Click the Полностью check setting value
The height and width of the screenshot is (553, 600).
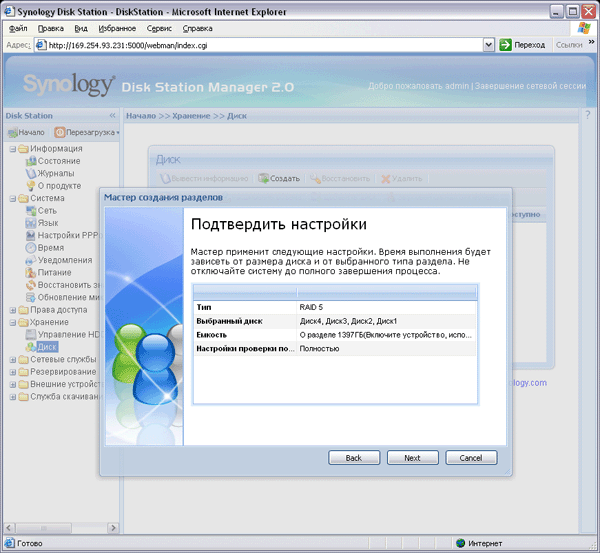(319, 349)
